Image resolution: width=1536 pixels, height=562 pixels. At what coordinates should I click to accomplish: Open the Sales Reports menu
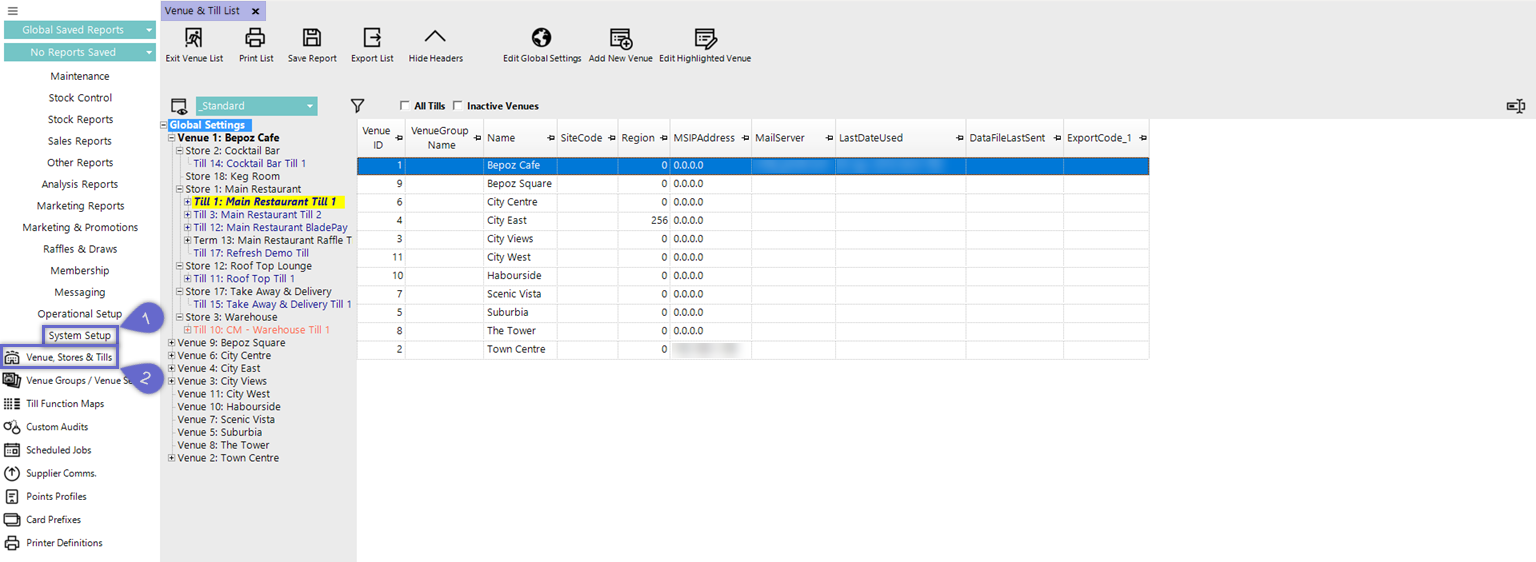80,141
